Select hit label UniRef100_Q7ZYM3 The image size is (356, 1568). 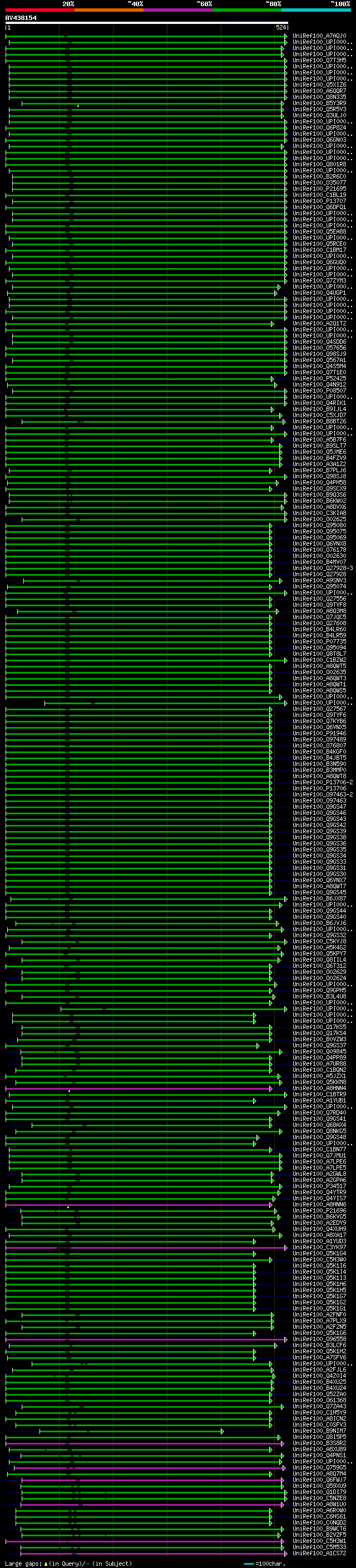coord(319,280)
